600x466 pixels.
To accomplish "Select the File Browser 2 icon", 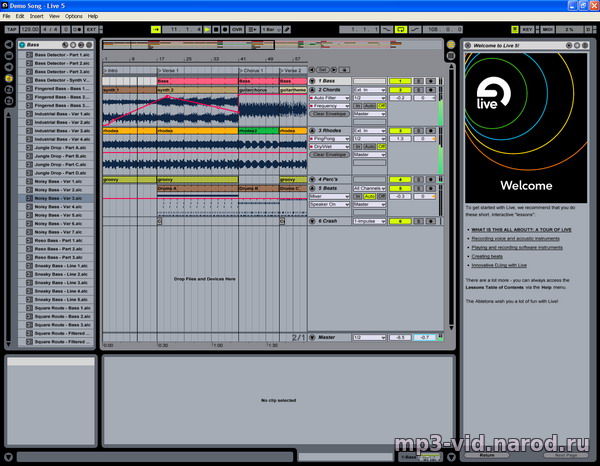I will pyautogui.click(x=9, y=90).
